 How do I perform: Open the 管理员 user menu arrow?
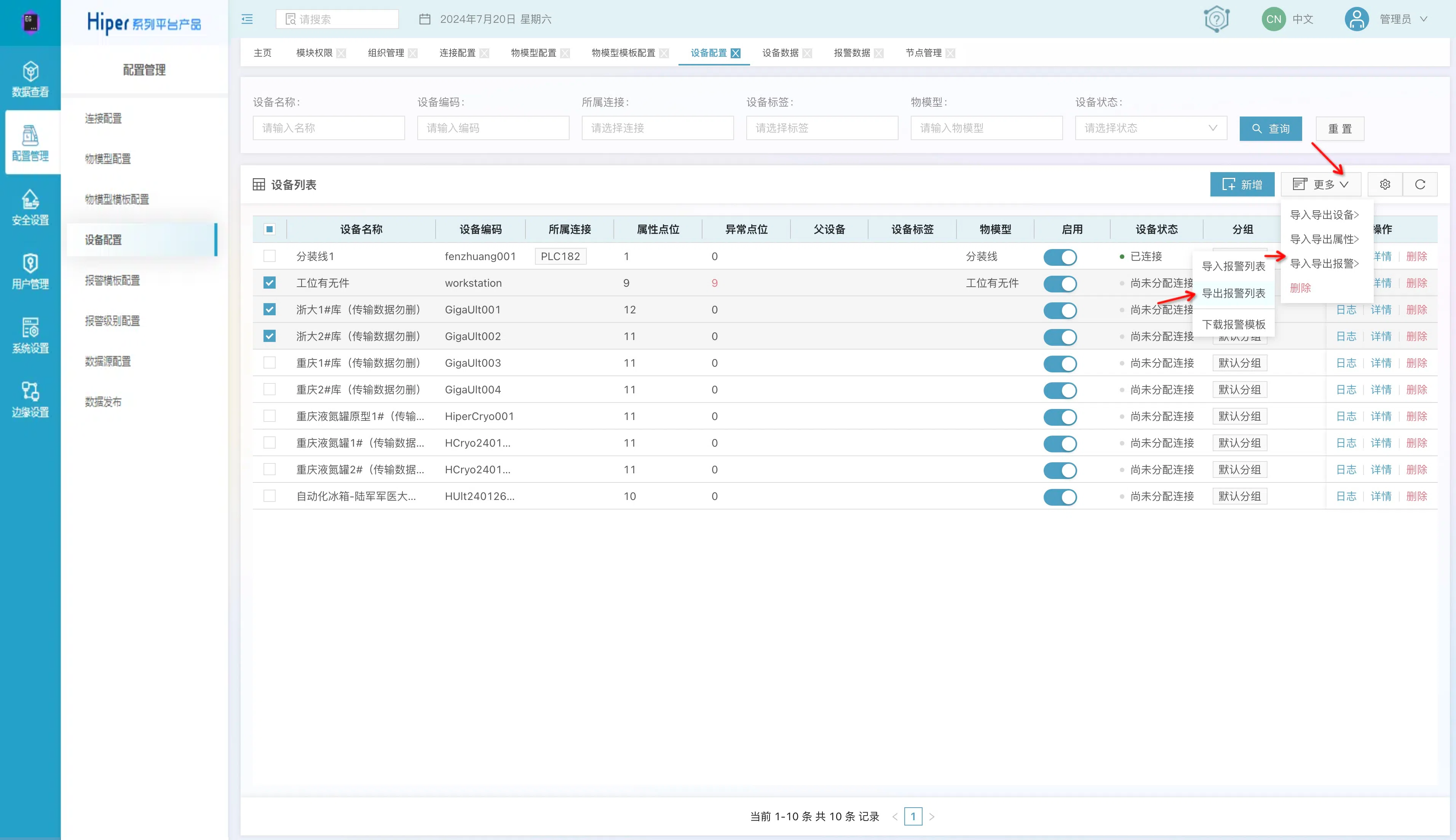pos(1424,19)
